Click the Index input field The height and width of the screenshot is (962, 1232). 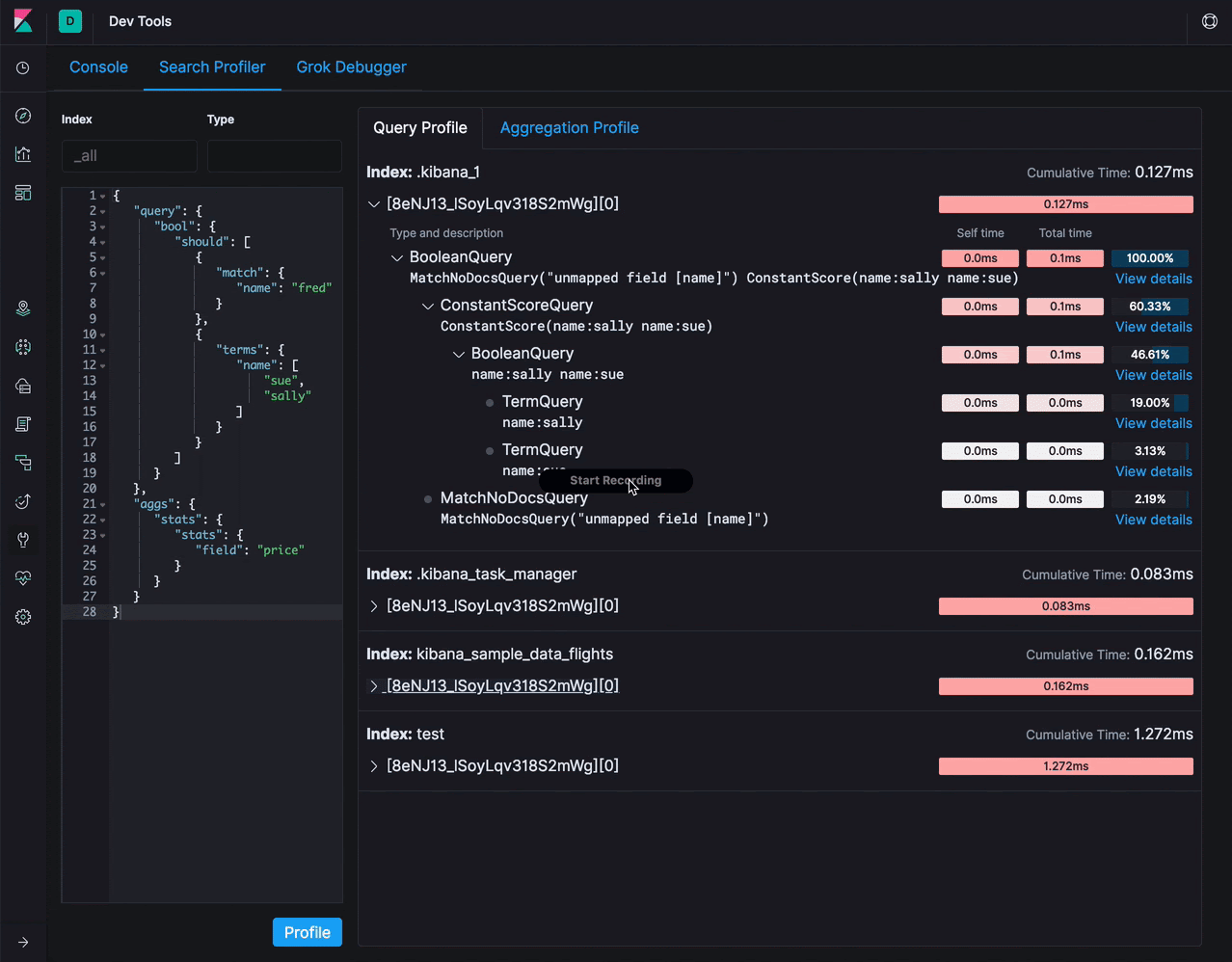[x=129, y=156]
